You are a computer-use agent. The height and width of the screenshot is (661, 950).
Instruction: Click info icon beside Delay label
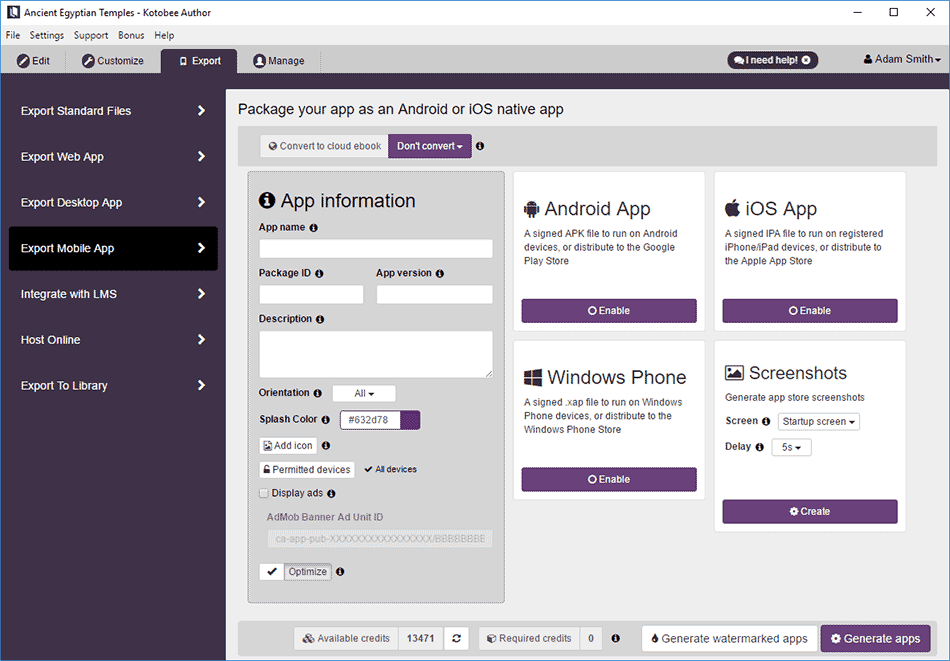[759, 447]
